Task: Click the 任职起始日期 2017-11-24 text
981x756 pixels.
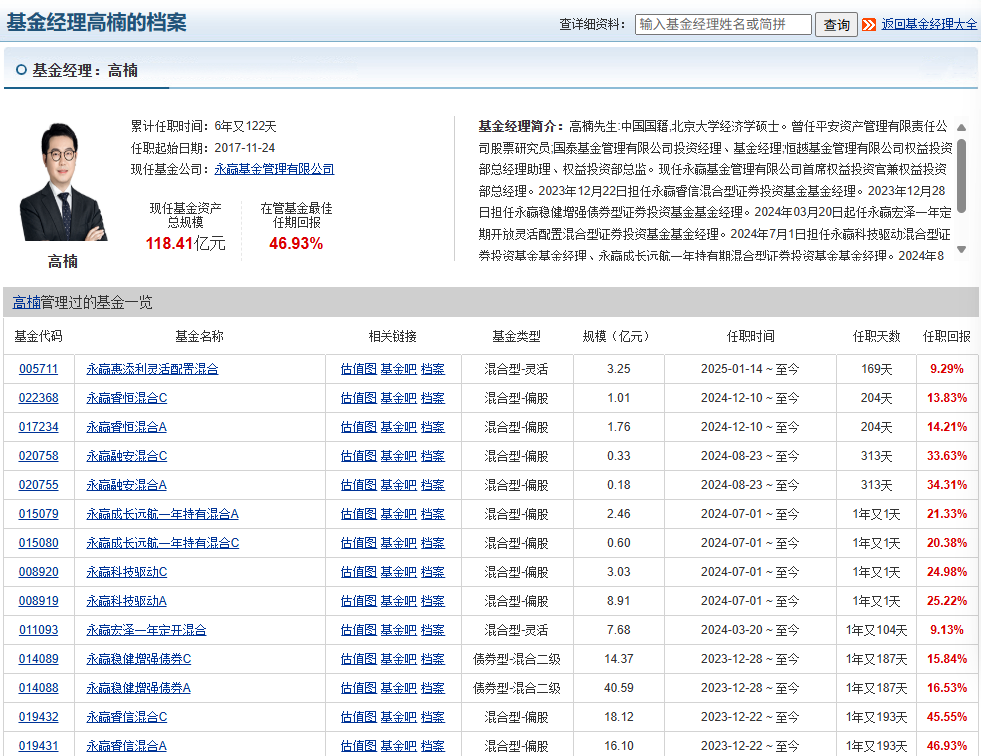Action: tap(203, 148)
